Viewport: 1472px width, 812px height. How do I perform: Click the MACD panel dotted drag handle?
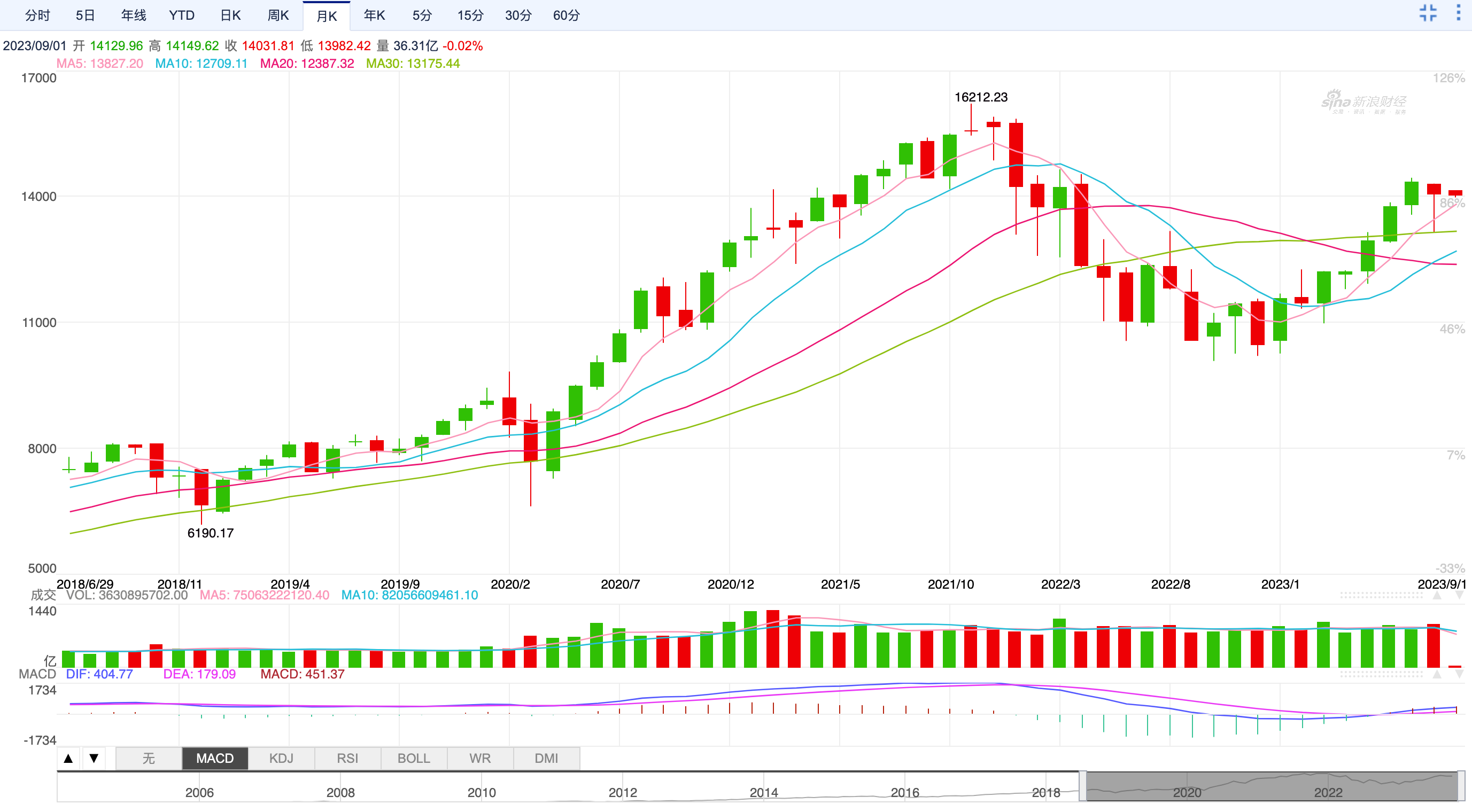[1381, 674]
